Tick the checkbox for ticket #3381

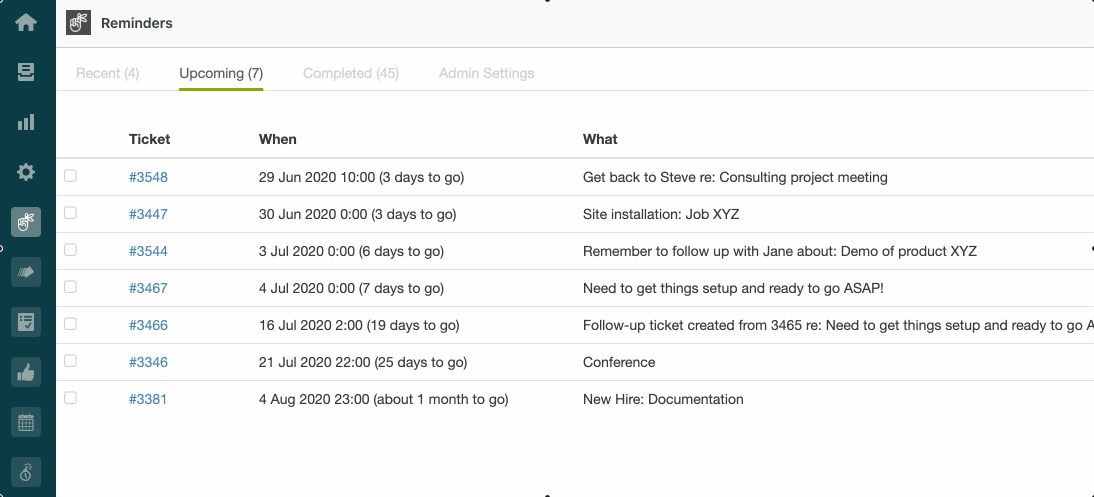tap(70, 398)
